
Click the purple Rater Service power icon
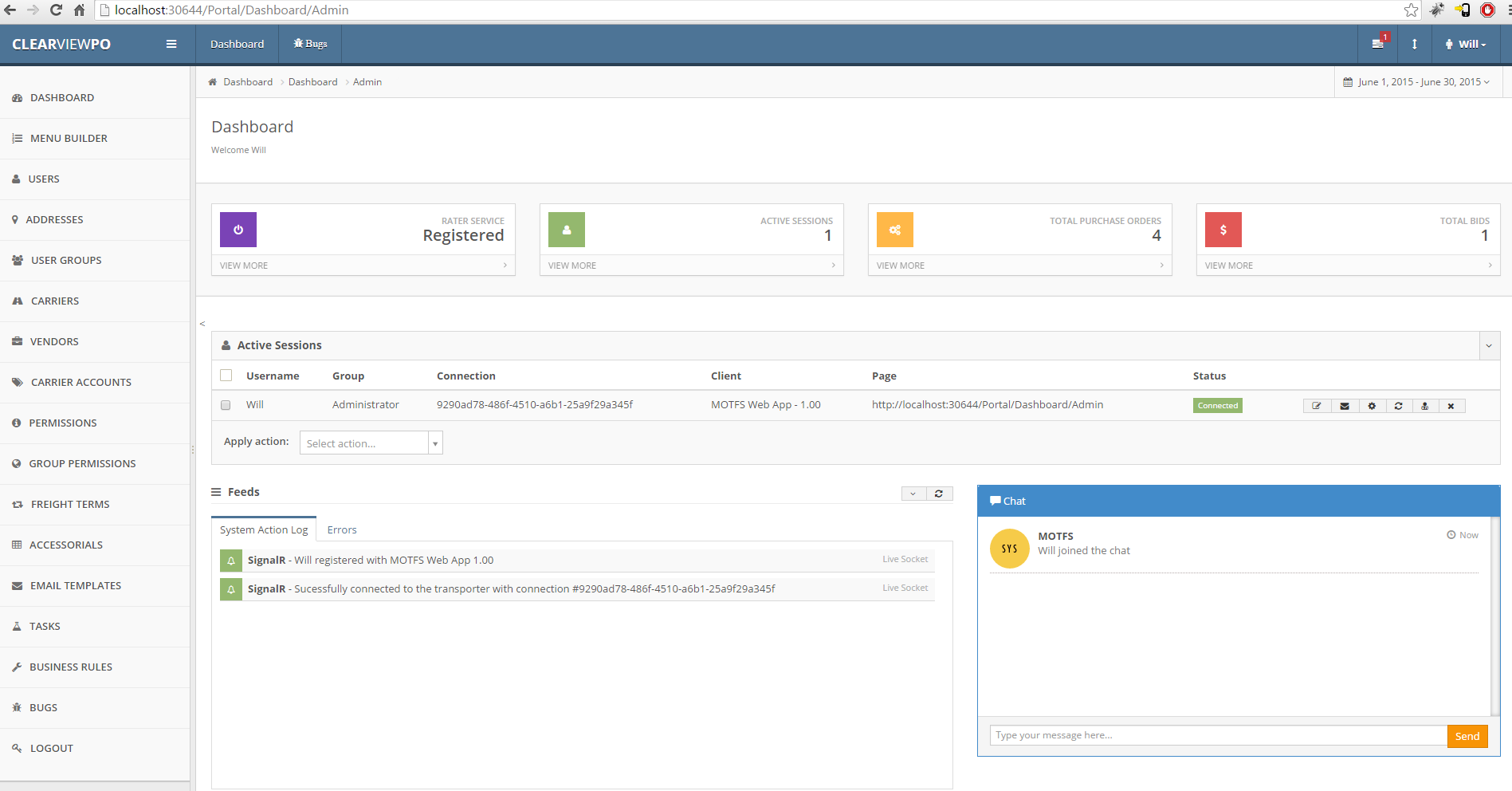(x=238, y=230)
